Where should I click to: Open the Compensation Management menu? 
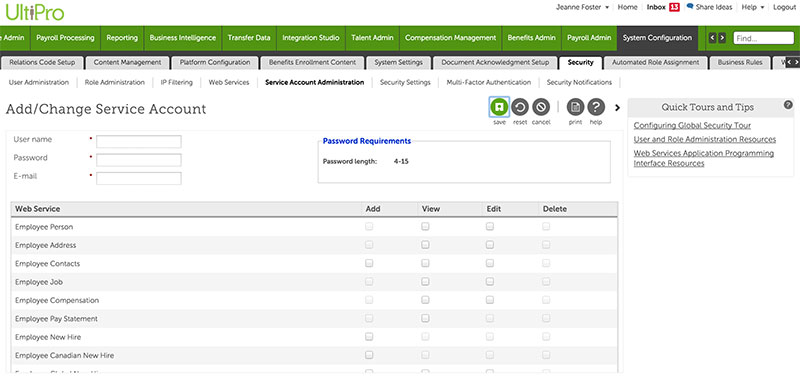451,38
